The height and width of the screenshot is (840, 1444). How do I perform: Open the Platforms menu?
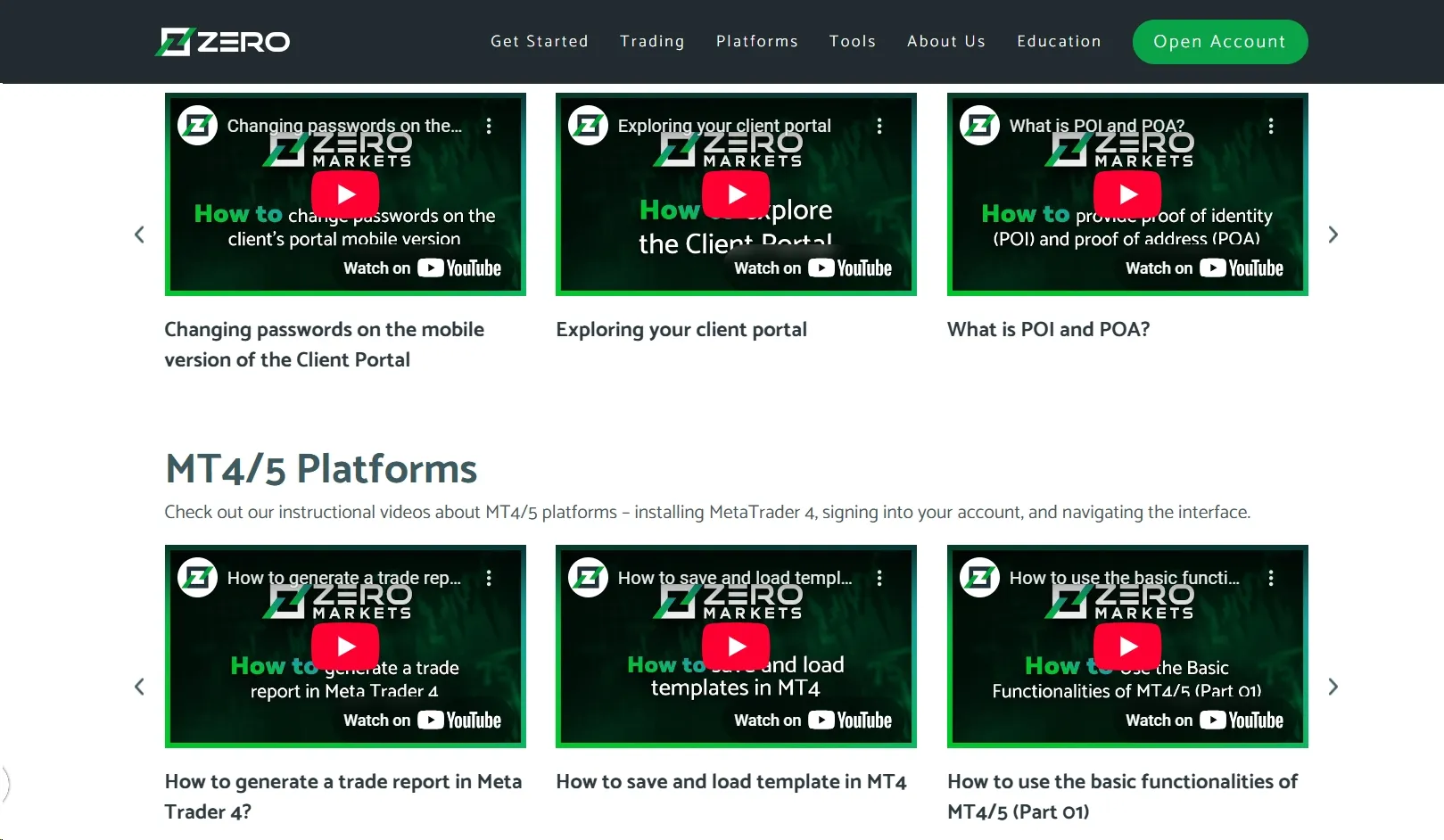pyautogui.click(x=757, y=41)
